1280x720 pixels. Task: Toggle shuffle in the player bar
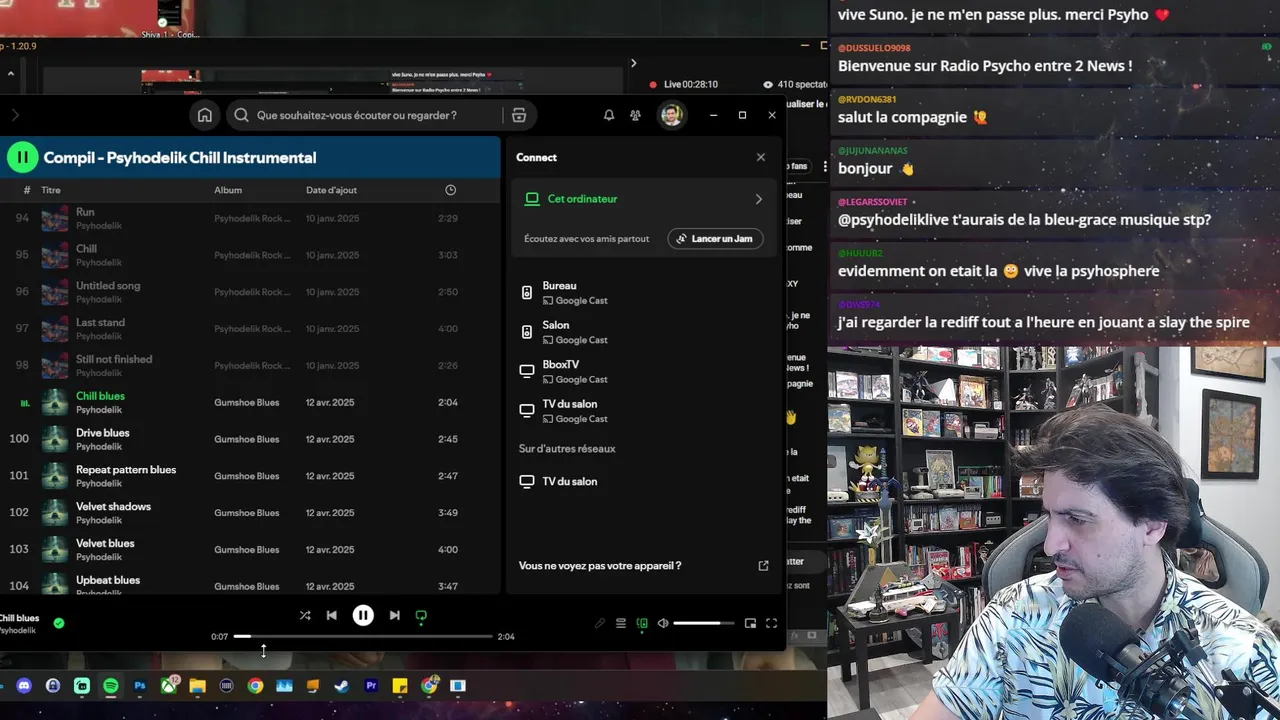[305, 616]
